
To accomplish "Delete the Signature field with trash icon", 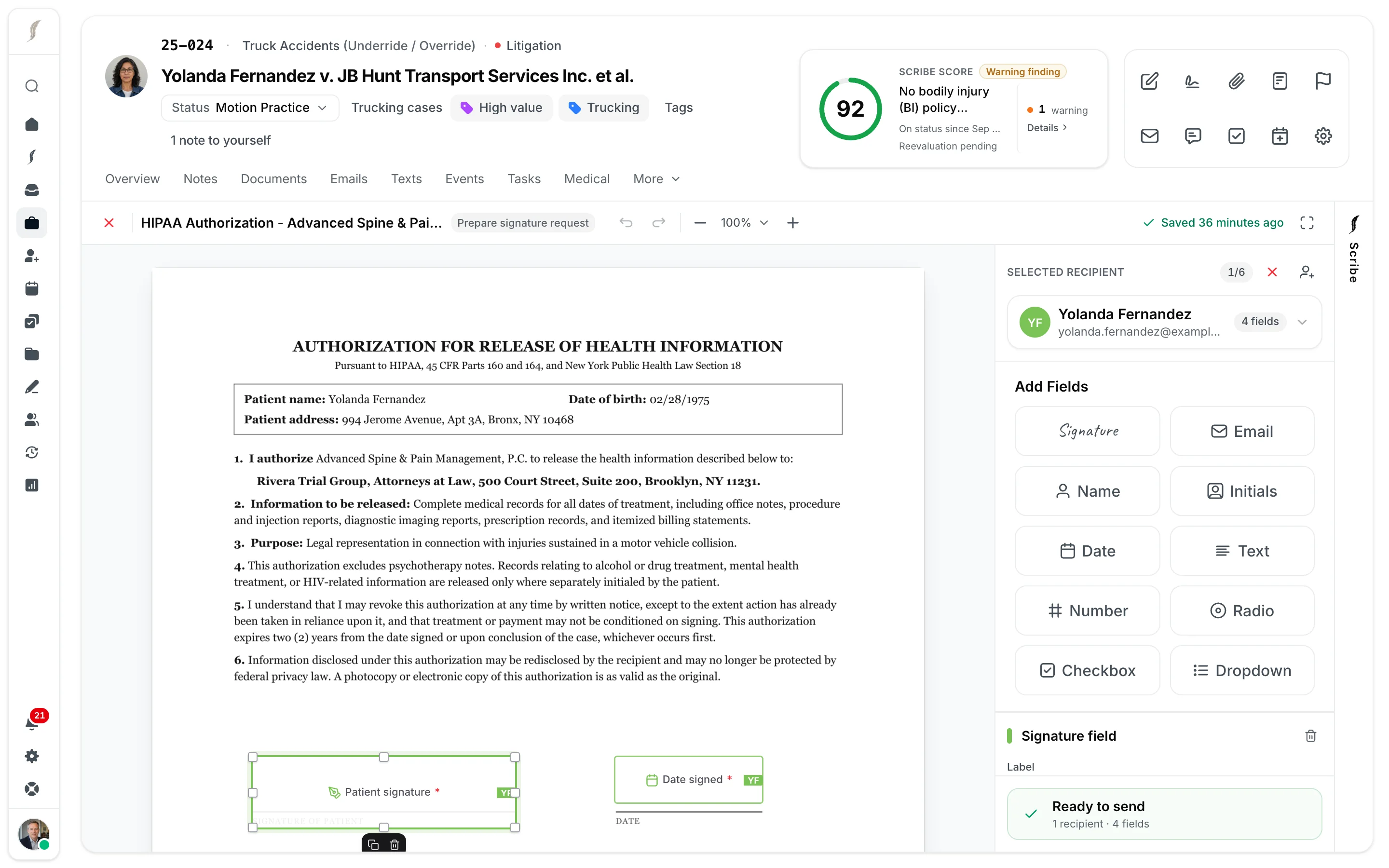I will pyautogui.click(x=1310, y=736).
